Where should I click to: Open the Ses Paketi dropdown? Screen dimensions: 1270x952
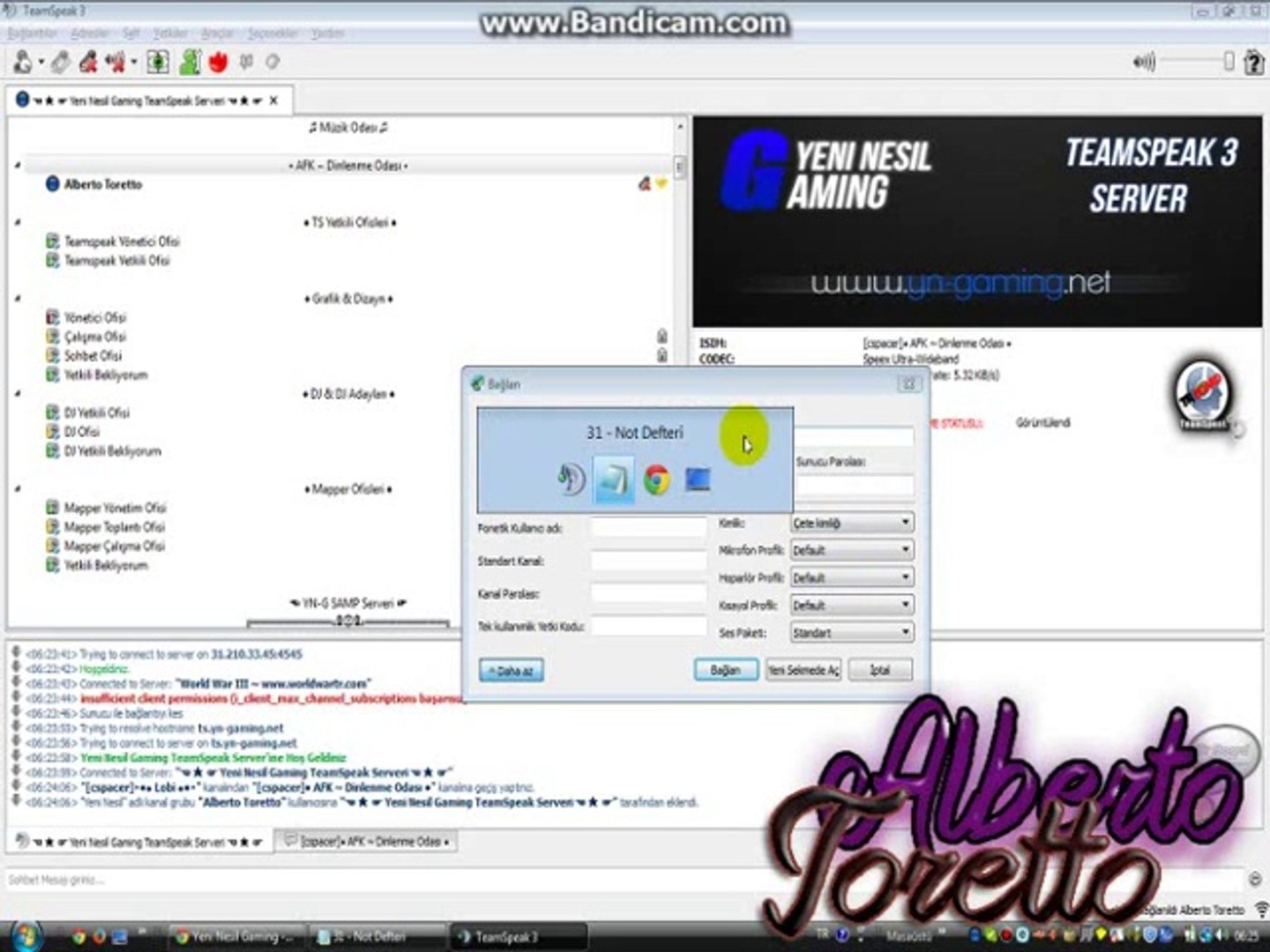pos(851,632)
